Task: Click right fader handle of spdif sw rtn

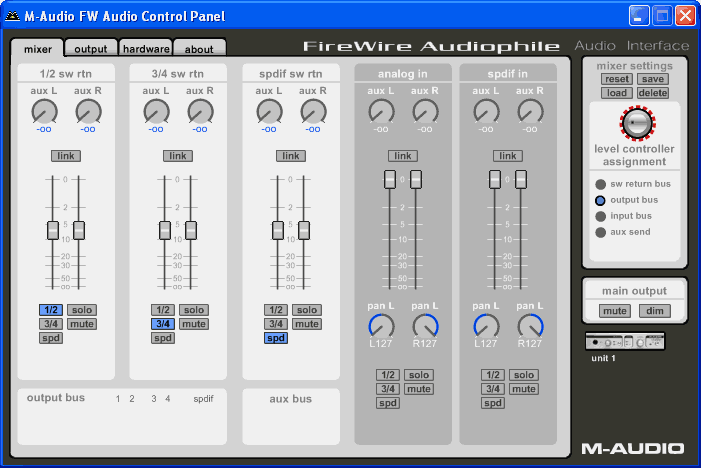Action: (304, 230)
